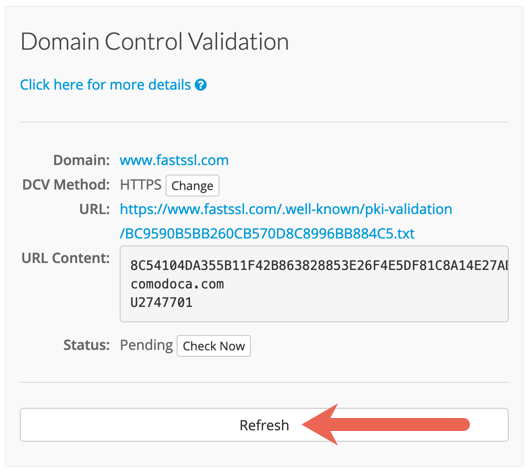Open the pki-validation URL link
Viewport: 530px width, 475px height.
tap(286, 209)
